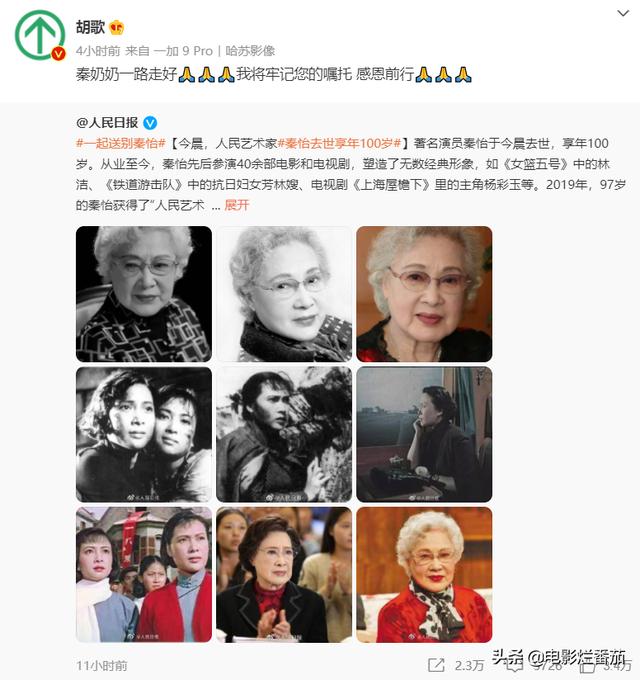This screenshot has width=640, height=680.
Task: Open the color portrait thumbnail in top row
Action: click(x=424, y=294)
